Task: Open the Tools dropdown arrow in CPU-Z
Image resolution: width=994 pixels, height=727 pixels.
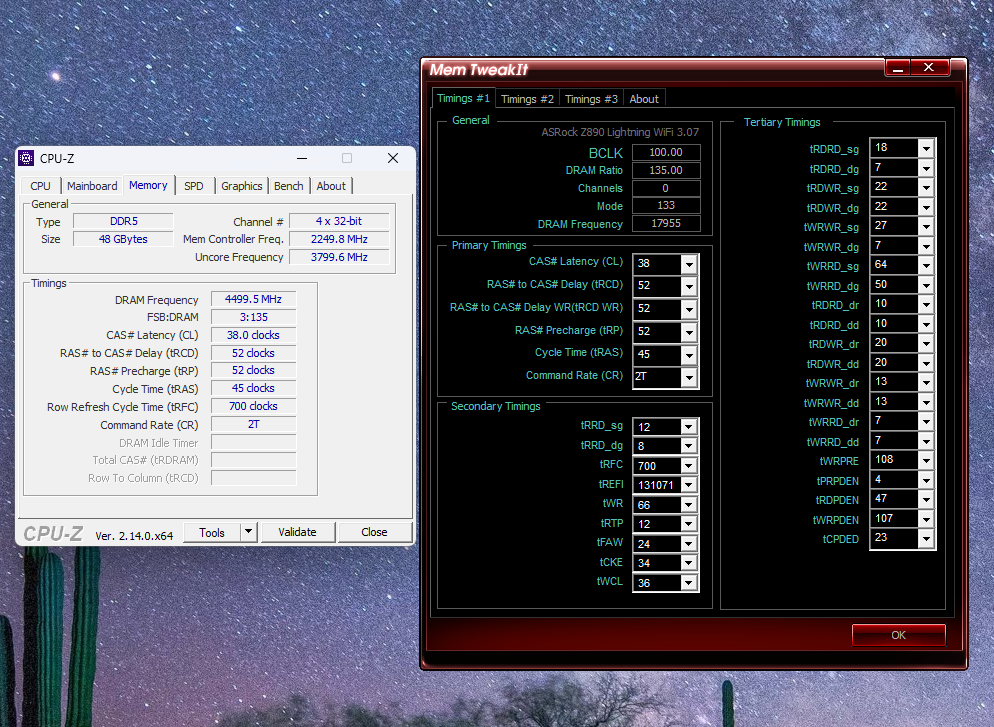Action: click(x=249, y=532)
